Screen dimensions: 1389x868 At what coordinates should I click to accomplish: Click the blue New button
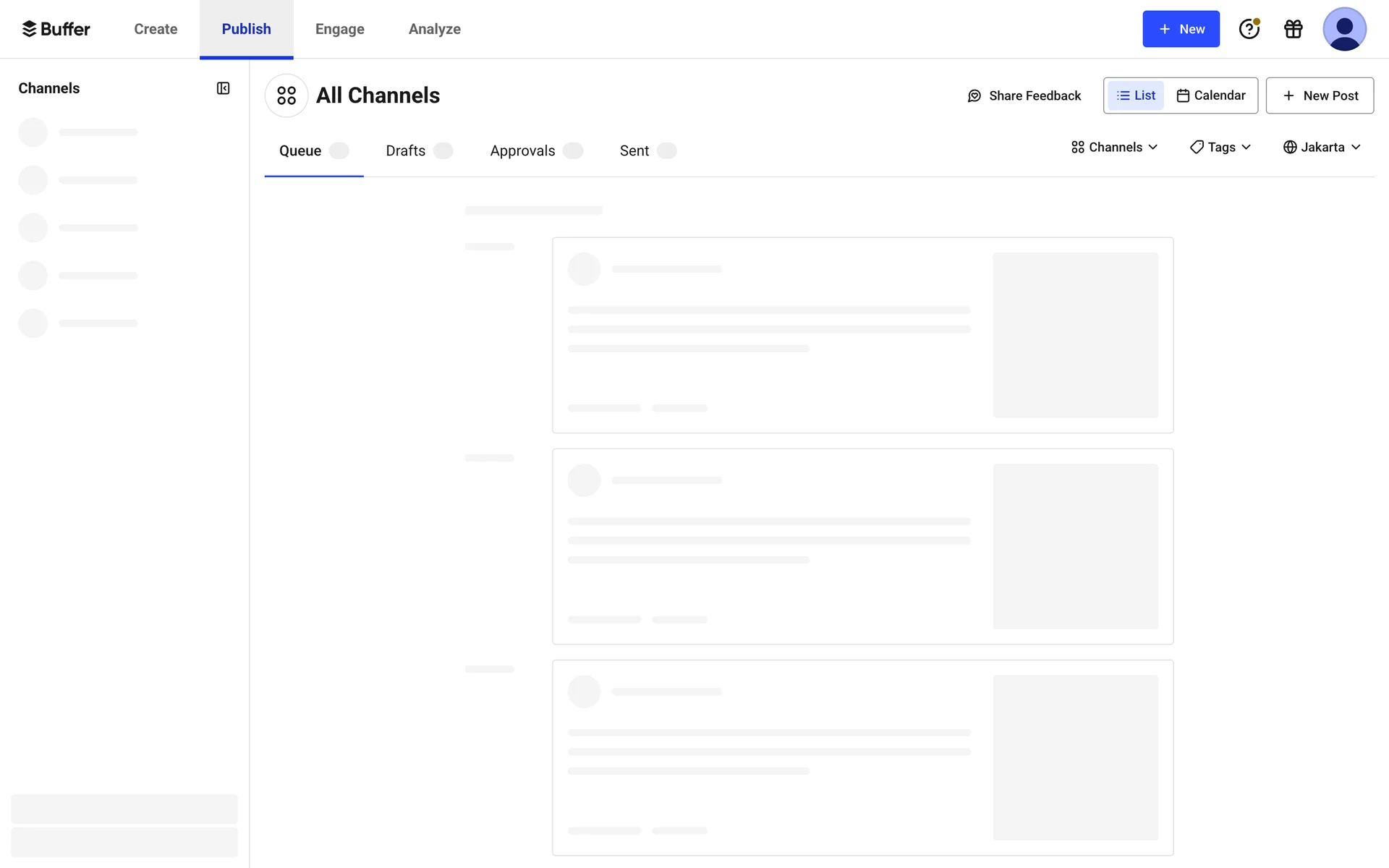pyautogui.click(x=1181, y=29)
